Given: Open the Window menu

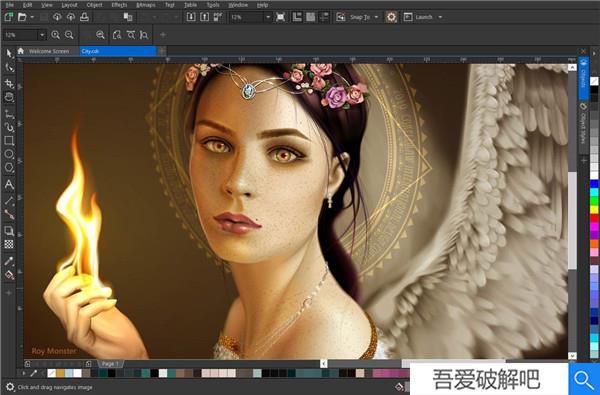Looking at the screenshot, I should coord(238,5).
